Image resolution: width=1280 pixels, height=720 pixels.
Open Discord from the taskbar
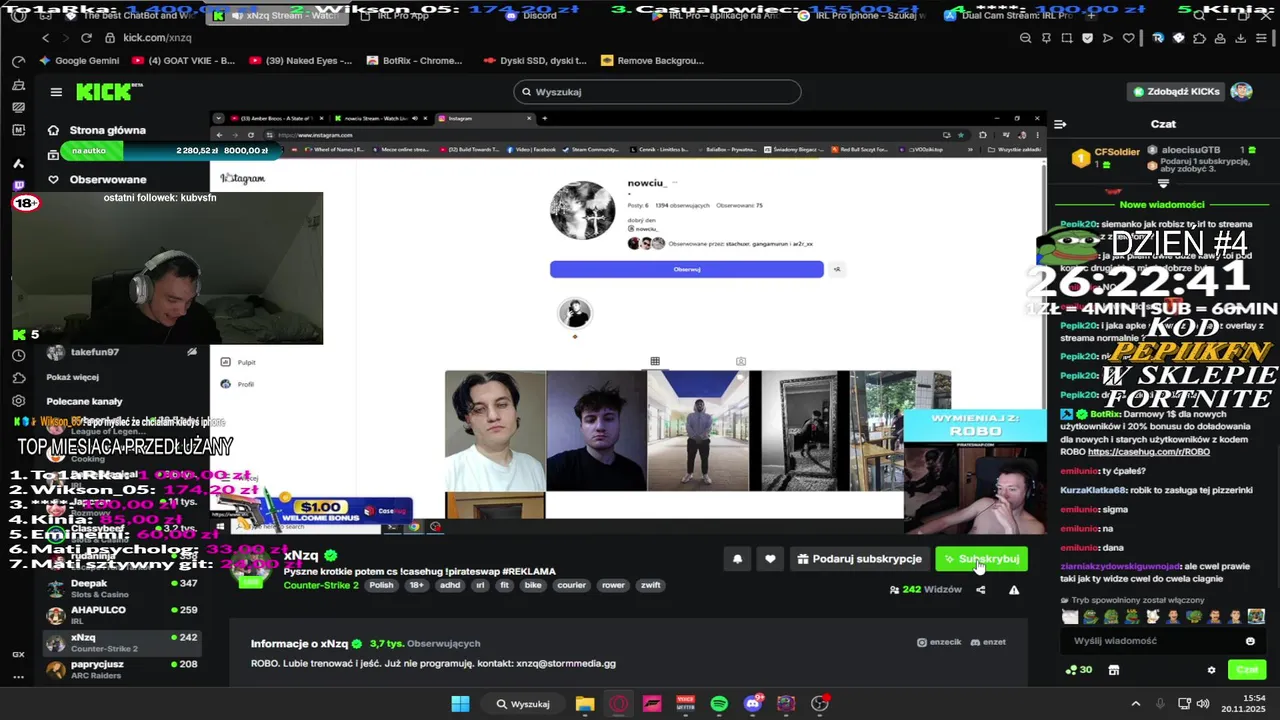click(753, 704)
